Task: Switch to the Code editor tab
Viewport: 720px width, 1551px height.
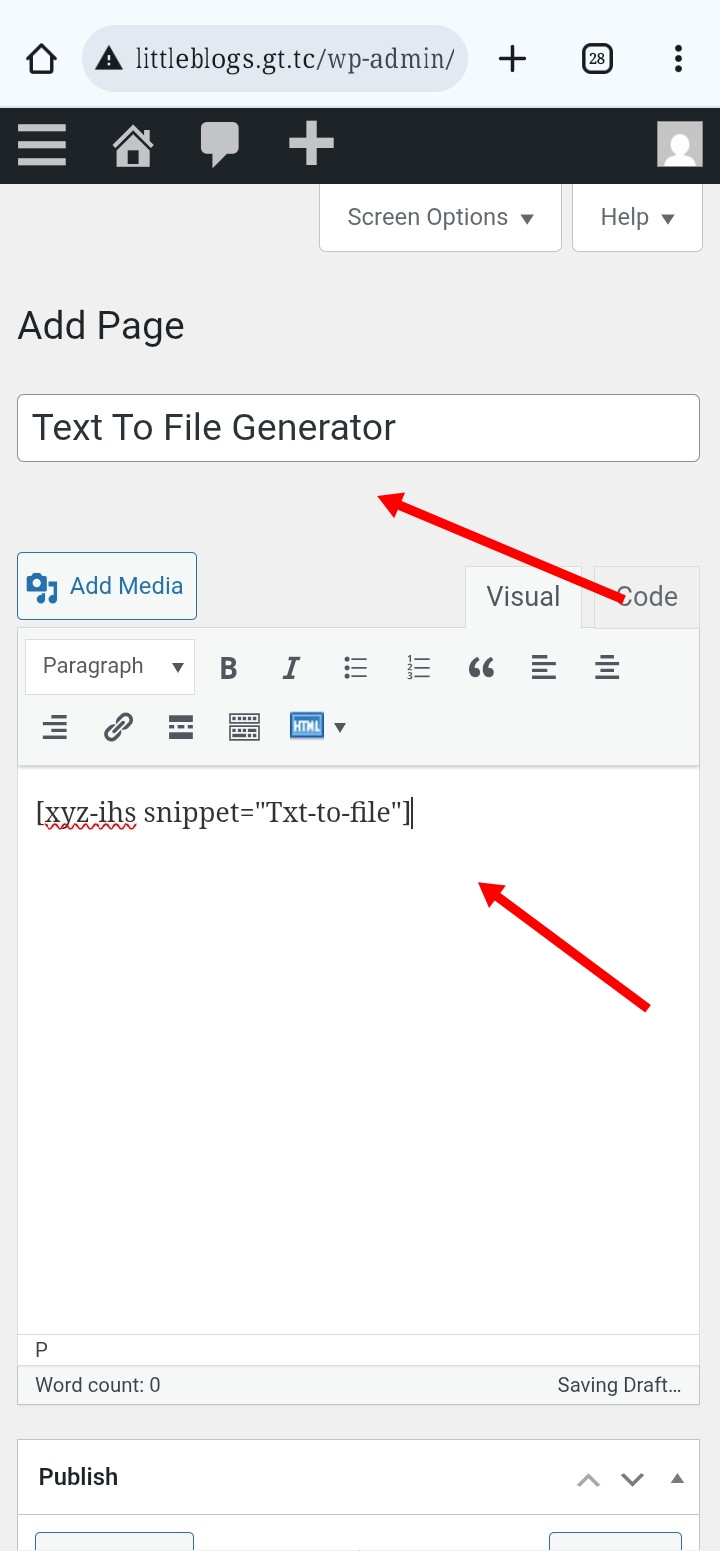Action: pyautogui.click(x=648, y=597)
